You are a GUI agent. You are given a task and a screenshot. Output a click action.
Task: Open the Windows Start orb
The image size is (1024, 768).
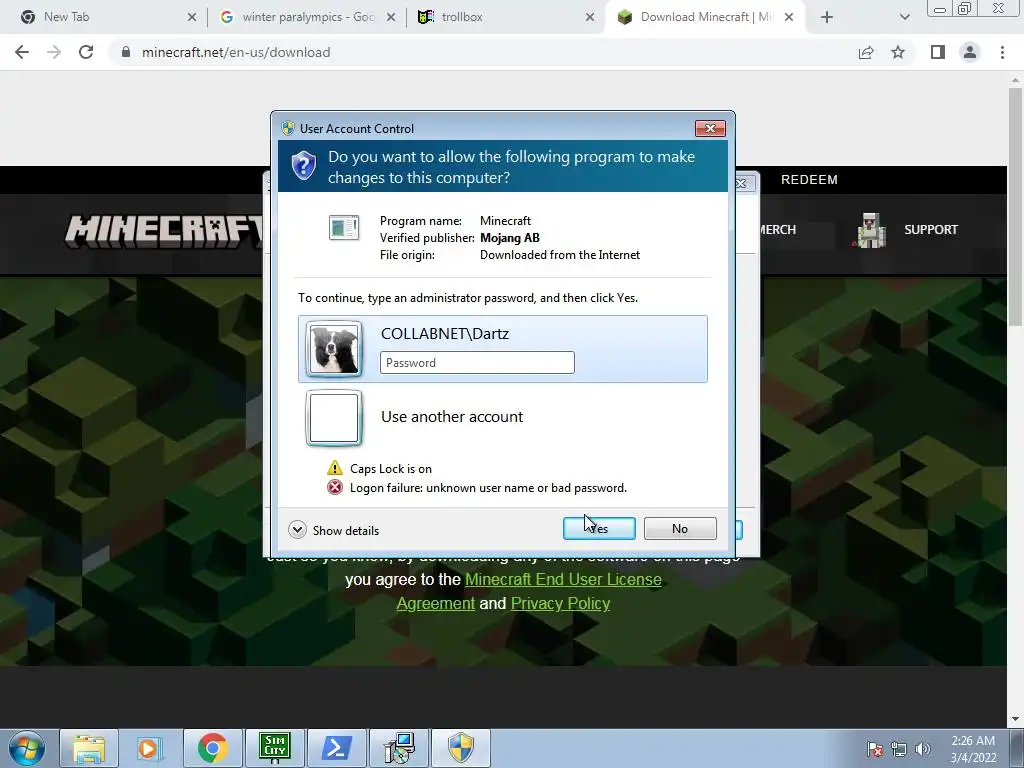pyautogui.click(x=27, y=748)
